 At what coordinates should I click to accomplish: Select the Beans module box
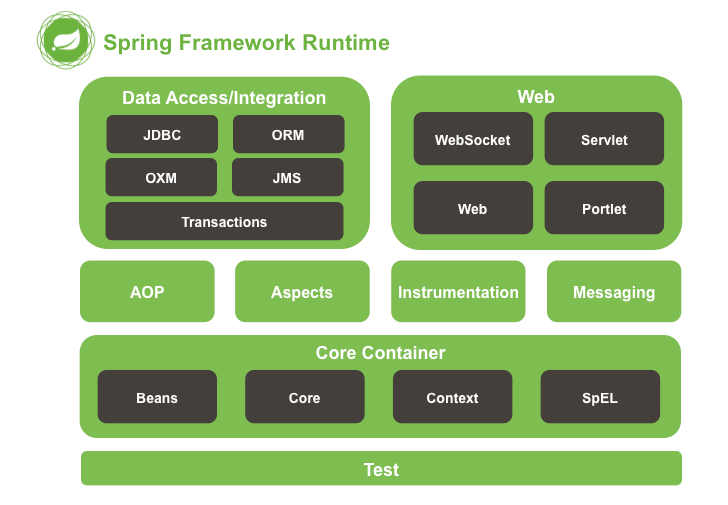(x=157, y=397)
